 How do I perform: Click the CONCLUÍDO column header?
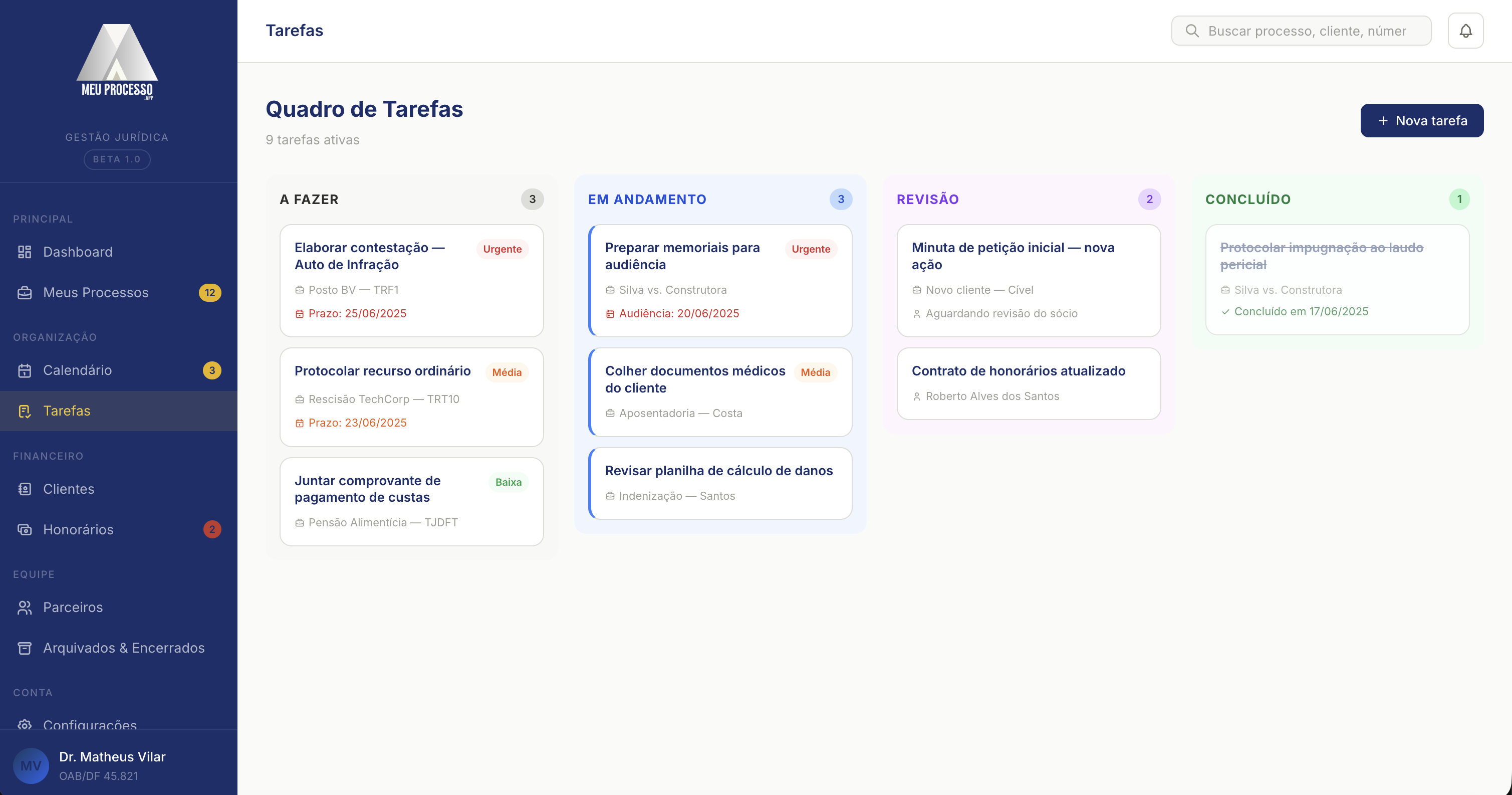pos(1248,199)
